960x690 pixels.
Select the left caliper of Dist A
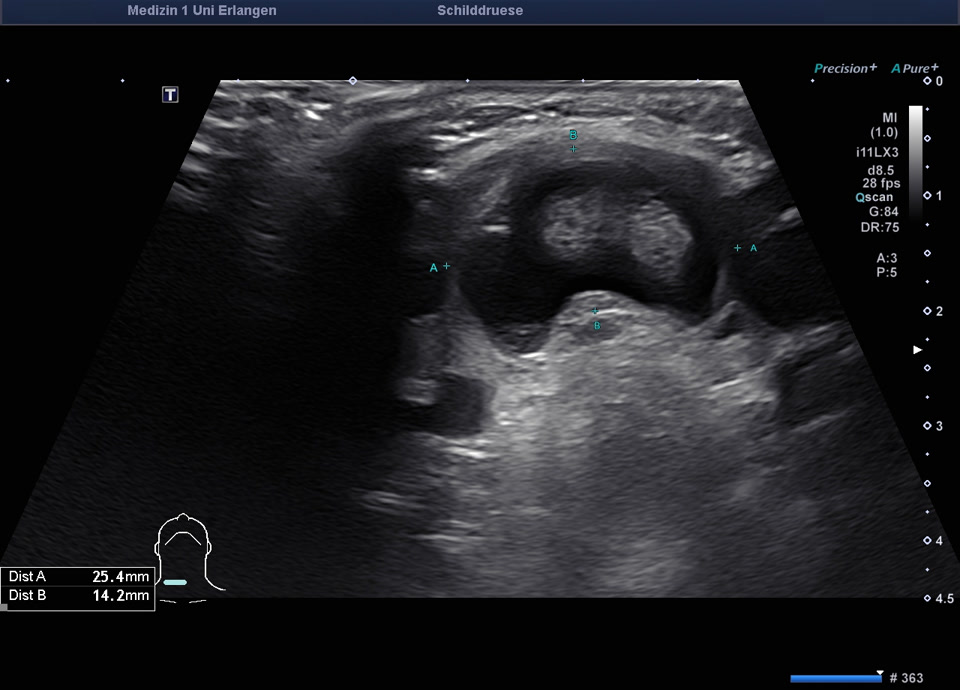click(446, 266)
